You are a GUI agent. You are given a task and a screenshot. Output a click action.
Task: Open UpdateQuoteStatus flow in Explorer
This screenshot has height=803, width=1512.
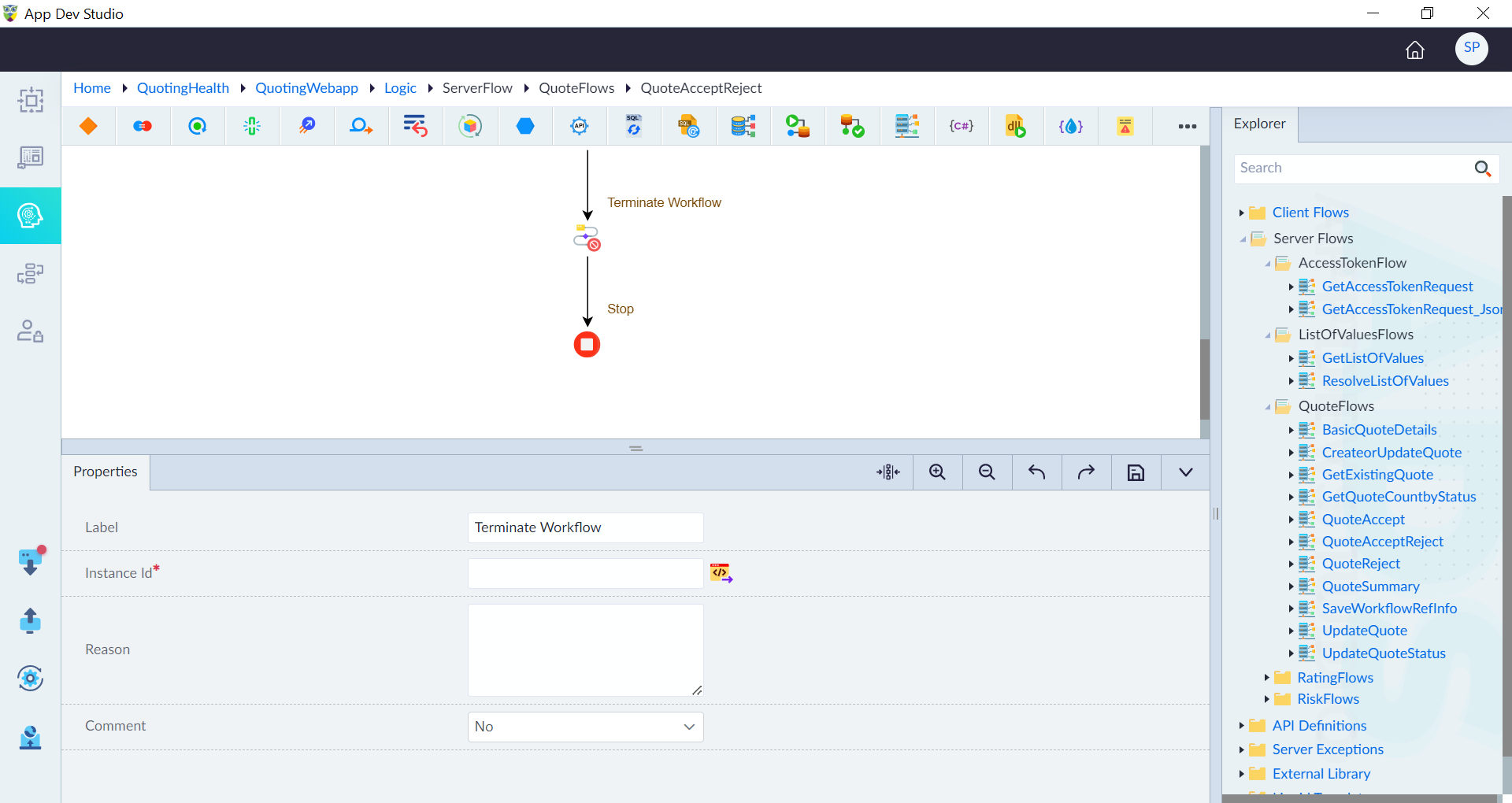[x=1384, y=653]
